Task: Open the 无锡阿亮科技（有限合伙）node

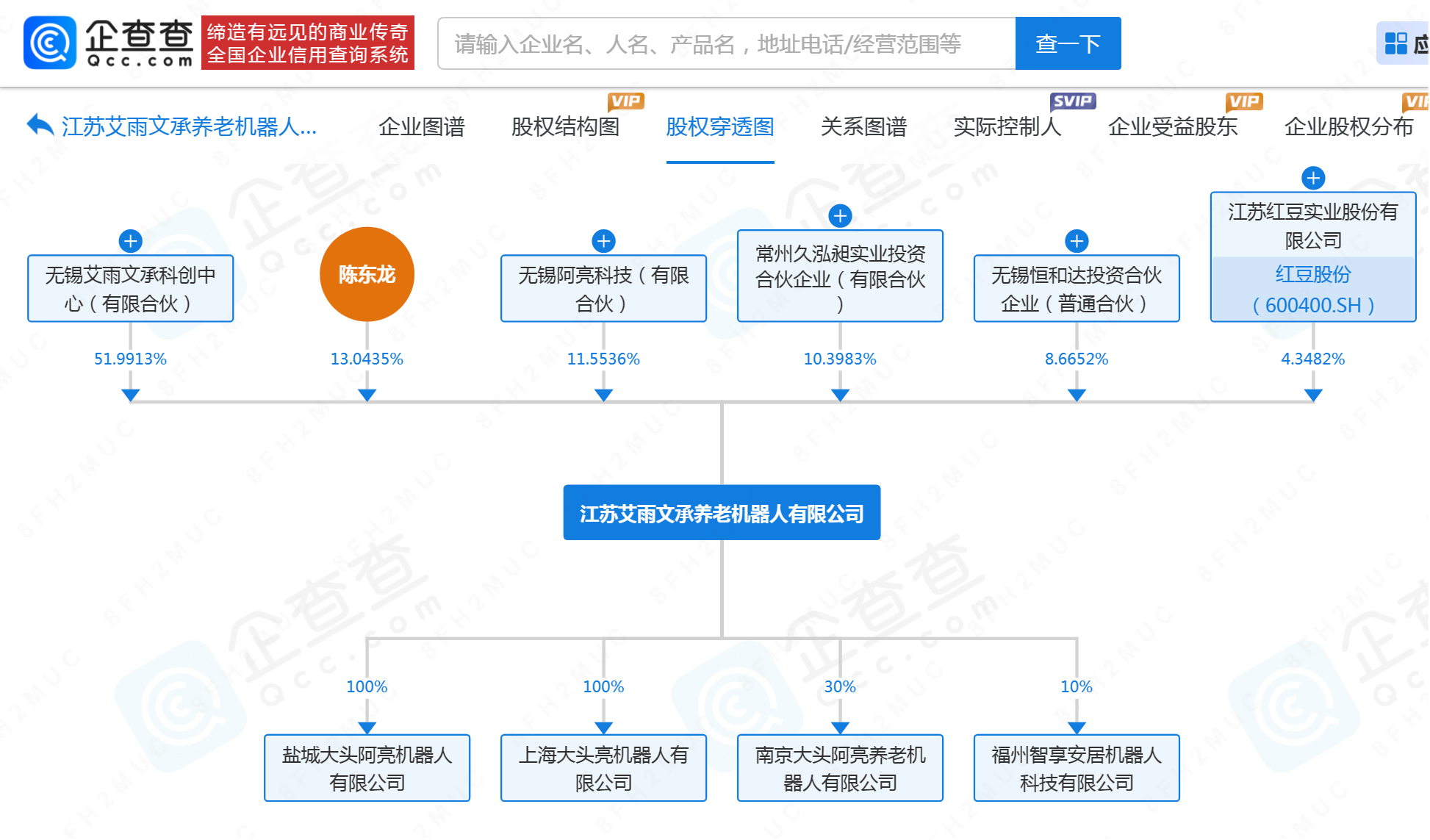Action: 603,288
